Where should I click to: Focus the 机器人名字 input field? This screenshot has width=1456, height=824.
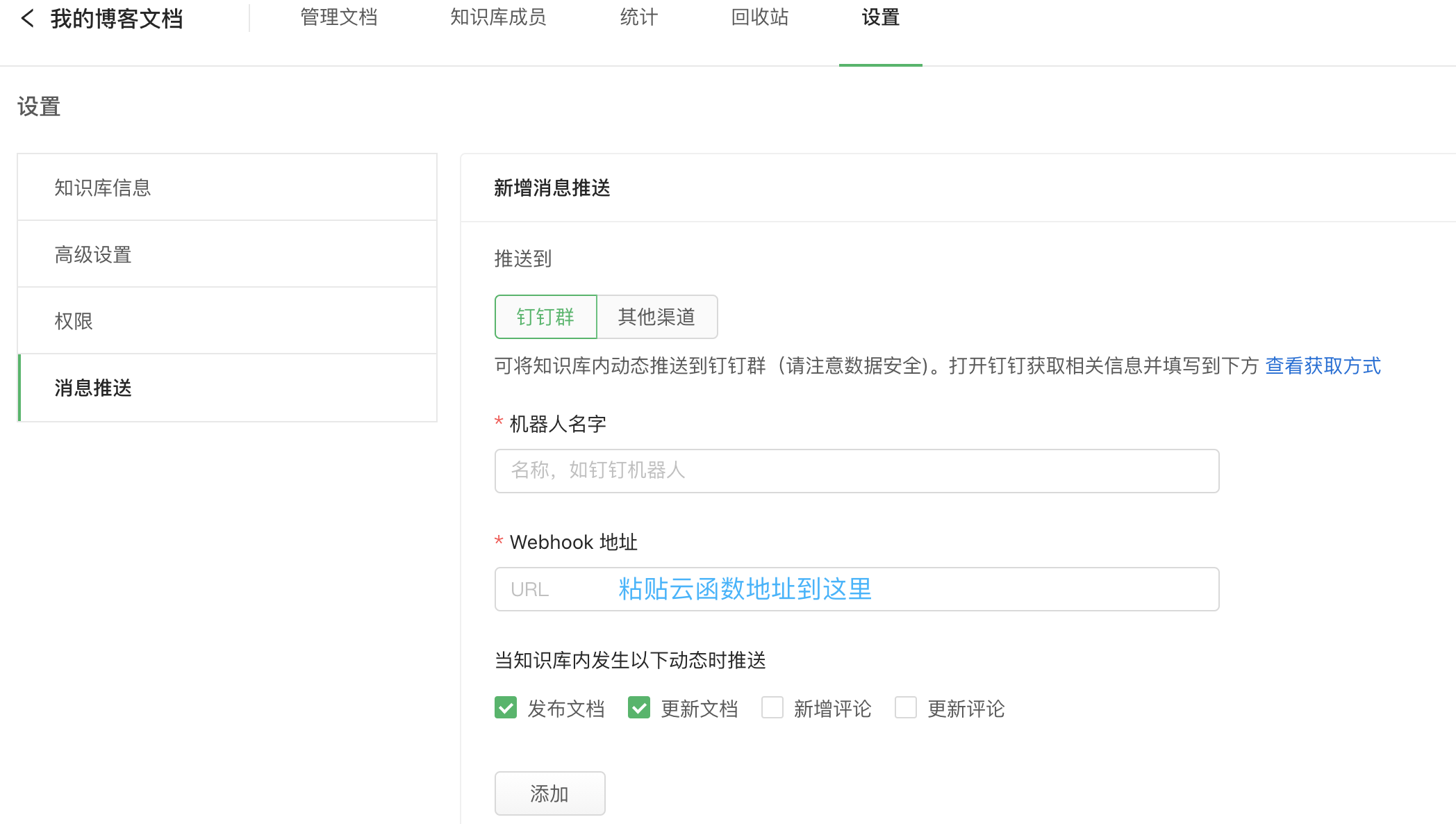pyautogui.click(x=857, y=471)
